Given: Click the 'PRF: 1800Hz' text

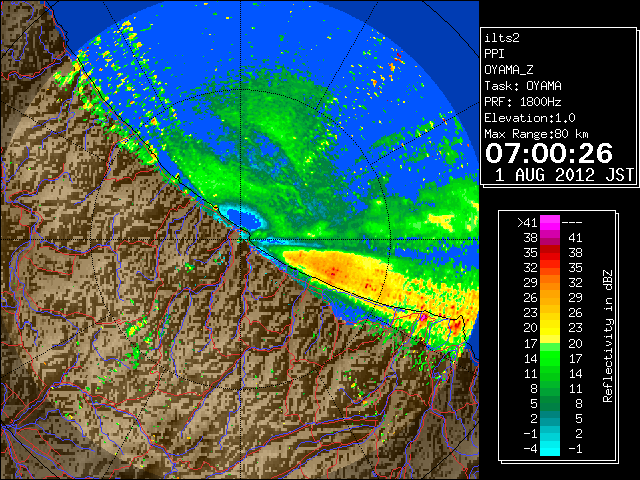Looking at the screenshot, I should pos(523,102).
